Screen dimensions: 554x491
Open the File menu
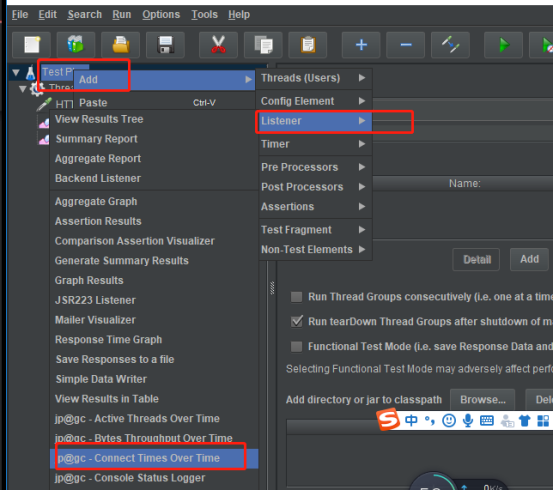(x=20, y=14)
